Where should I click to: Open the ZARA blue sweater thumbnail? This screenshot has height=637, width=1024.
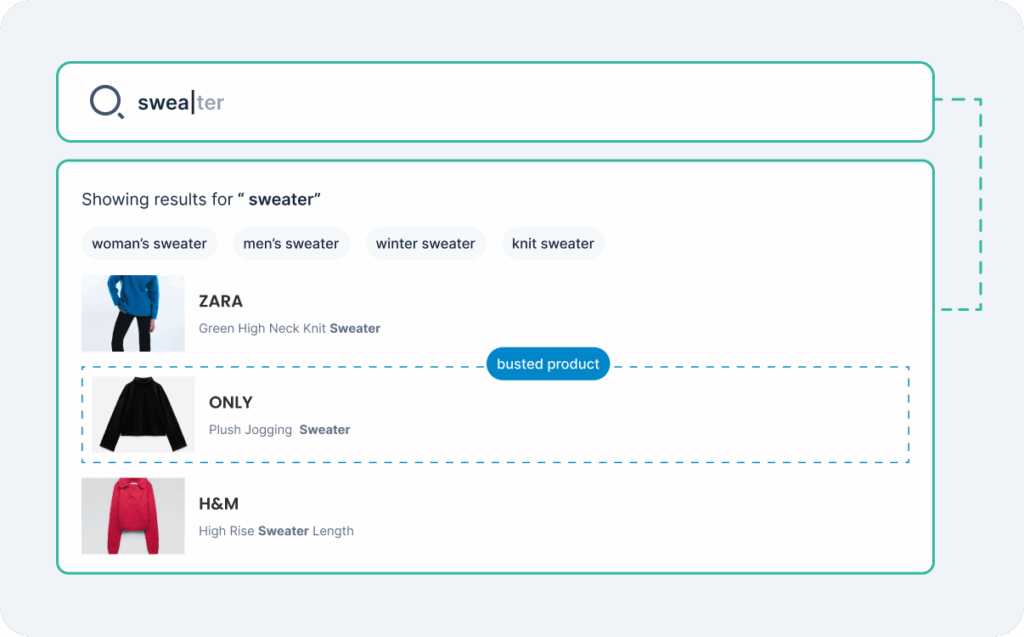(133, 313)
